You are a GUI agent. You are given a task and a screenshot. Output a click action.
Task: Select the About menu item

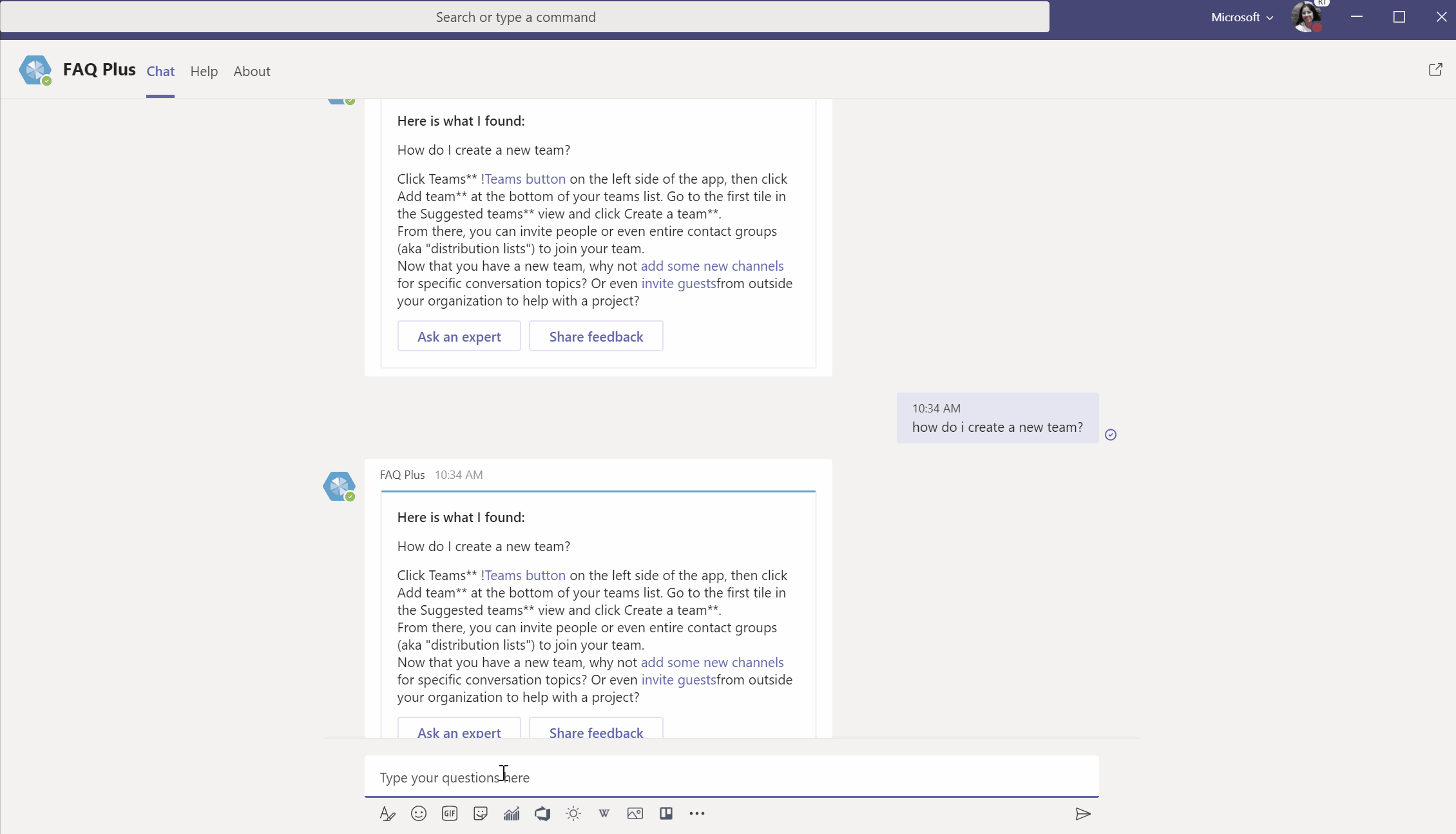point(251,70)
